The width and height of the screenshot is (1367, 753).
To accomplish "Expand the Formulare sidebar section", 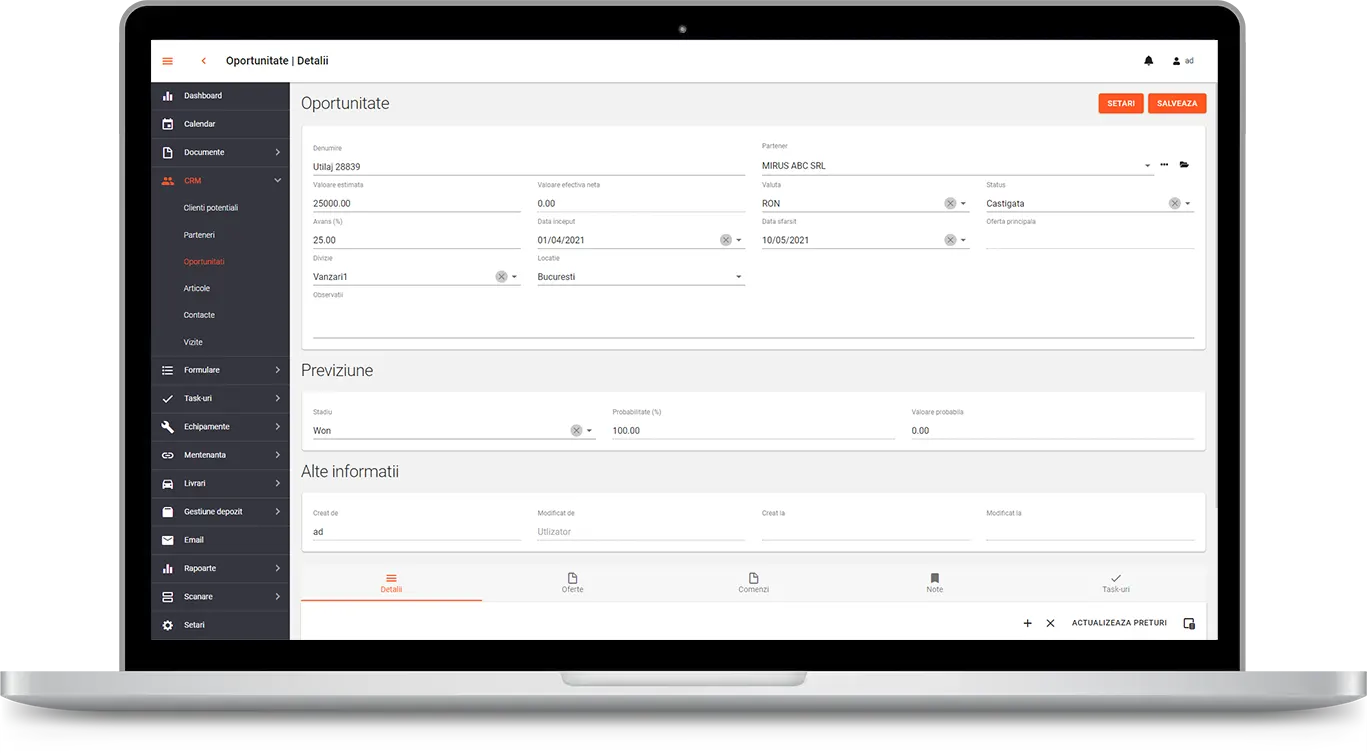I will (x=277, y=370).
